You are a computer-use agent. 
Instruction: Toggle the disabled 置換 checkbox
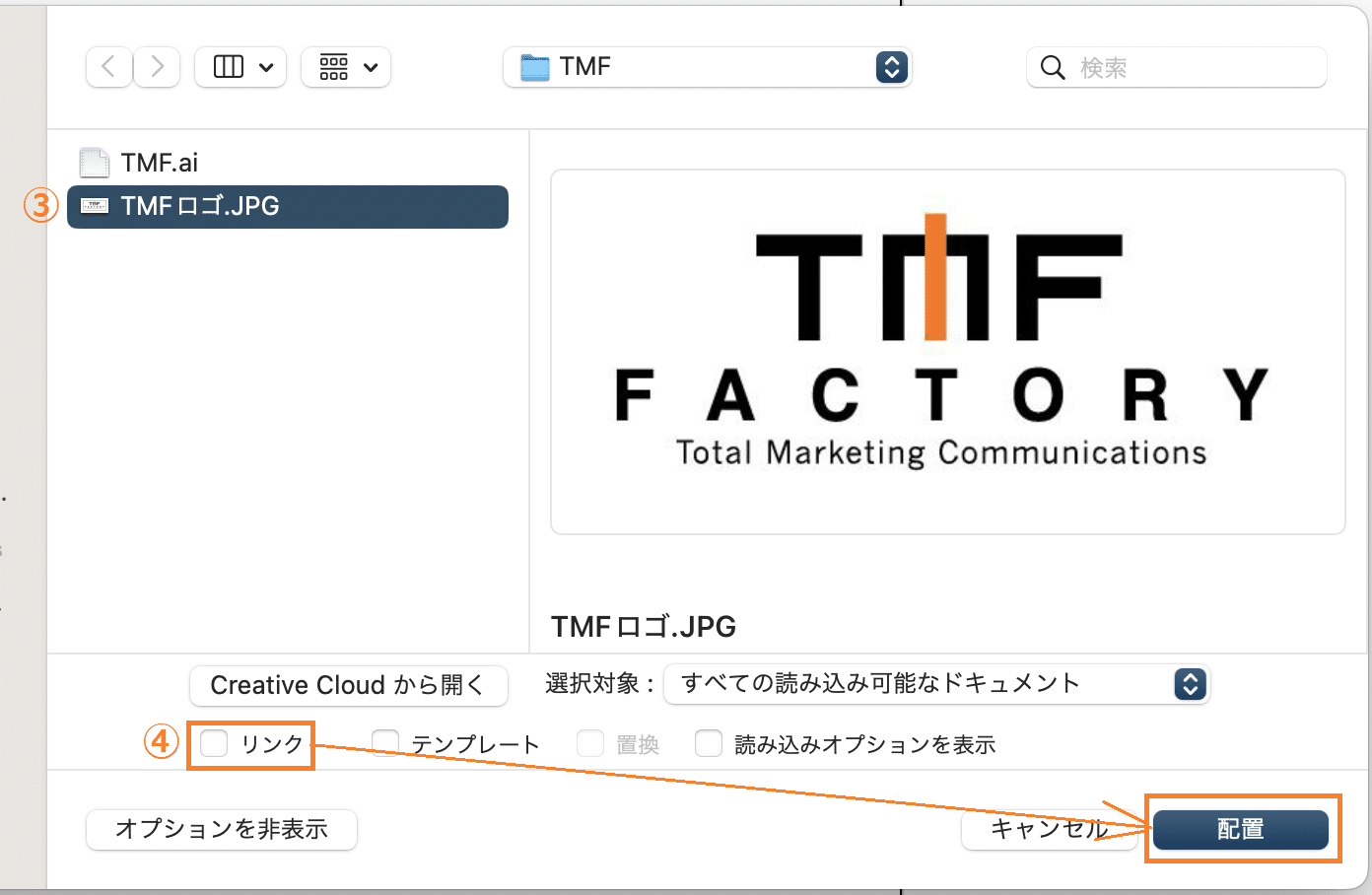click(589, 743)
